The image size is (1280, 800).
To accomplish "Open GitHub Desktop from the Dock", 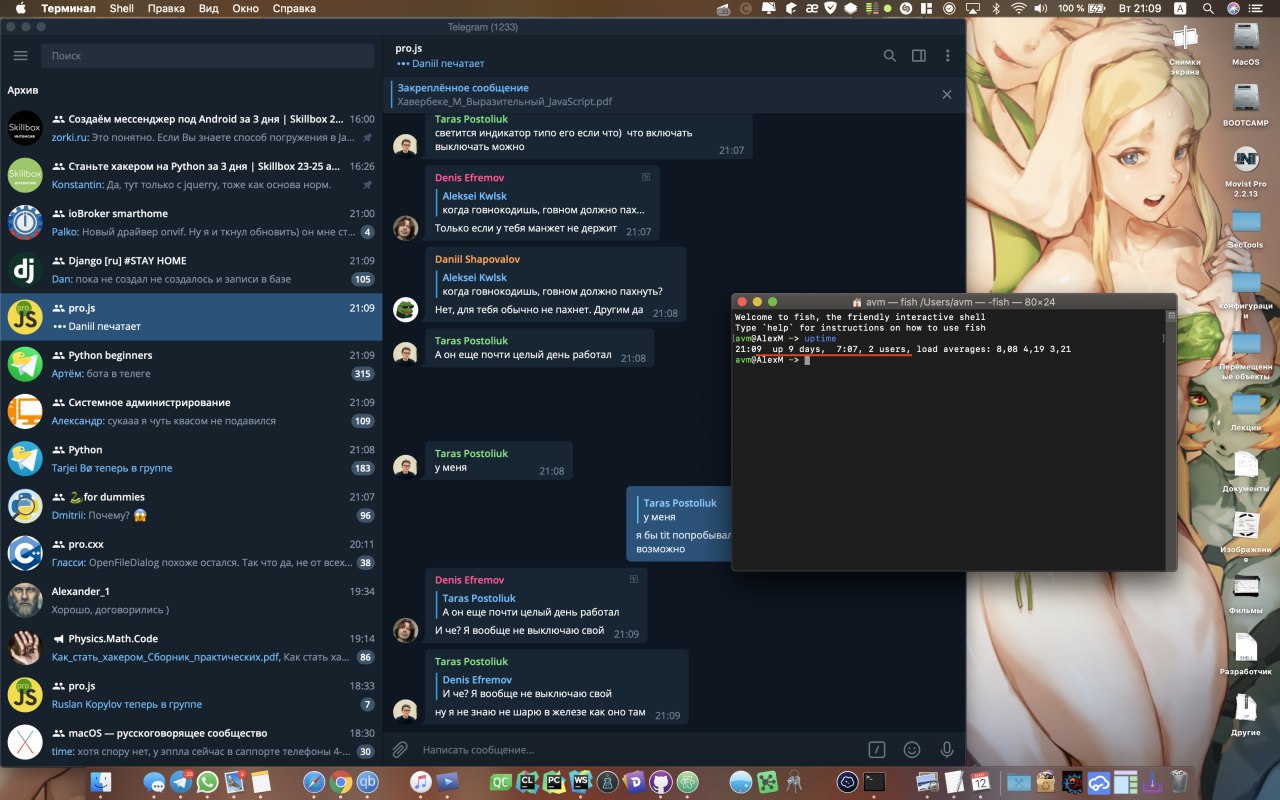I will coord(660,782).
